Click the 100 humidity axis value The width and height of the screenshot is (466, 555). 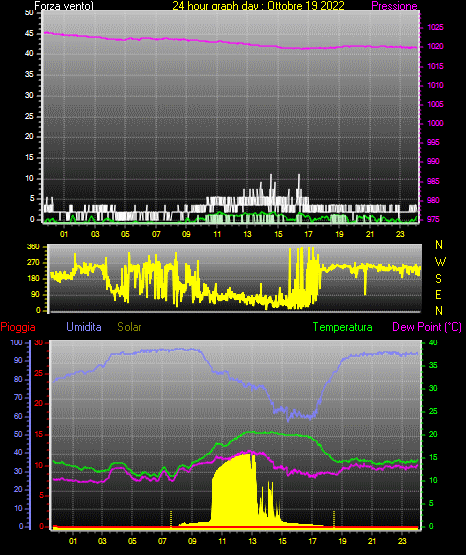pos(16,343)
